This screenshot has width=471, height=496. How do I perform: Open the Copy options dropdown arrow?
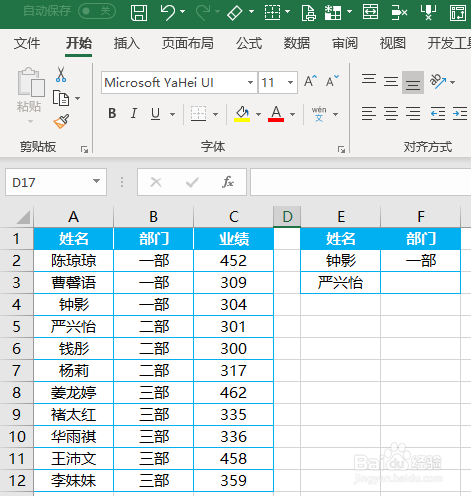78,98
